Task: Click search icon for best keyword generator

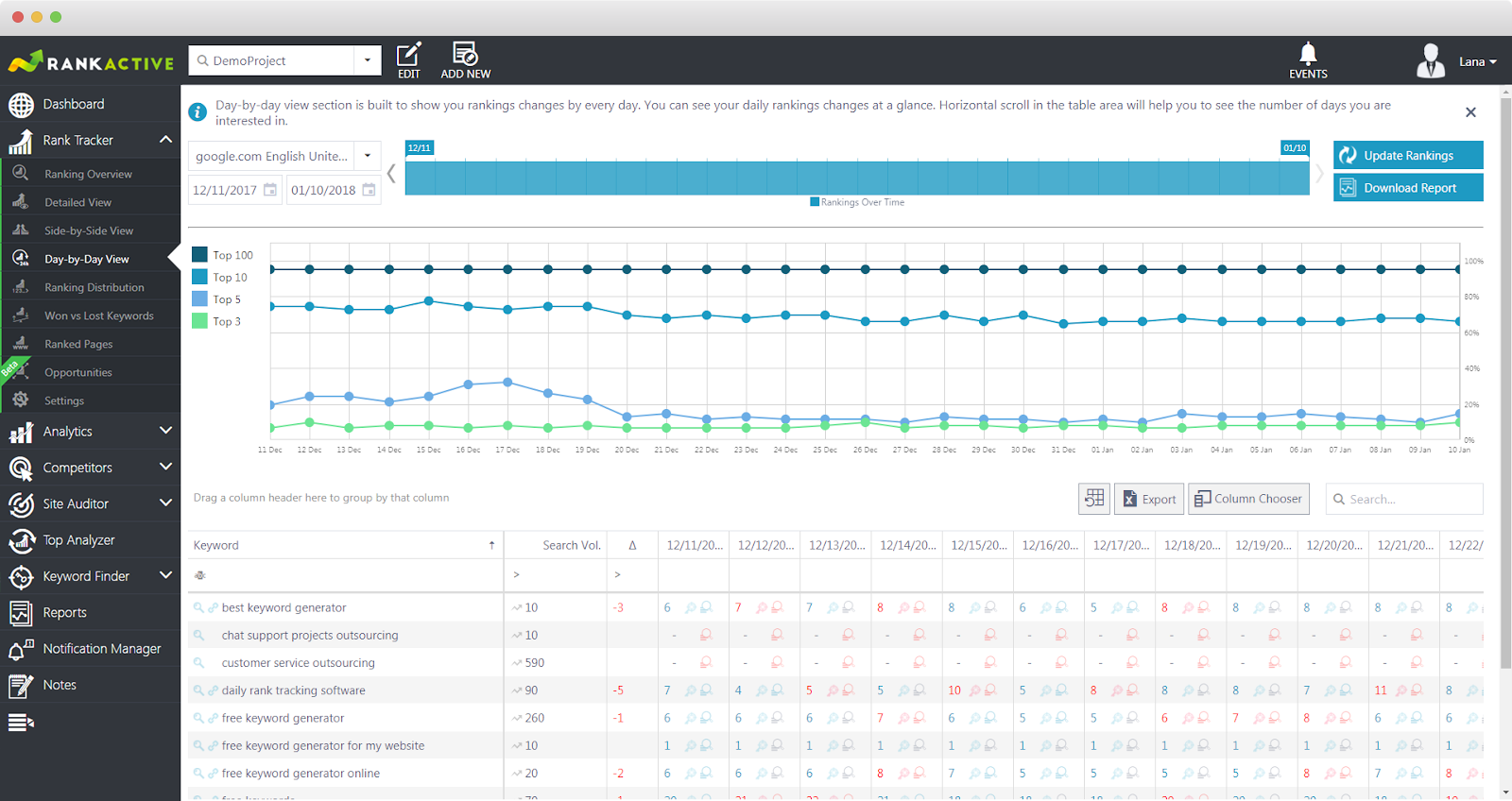Action: [x=198, y=607]
